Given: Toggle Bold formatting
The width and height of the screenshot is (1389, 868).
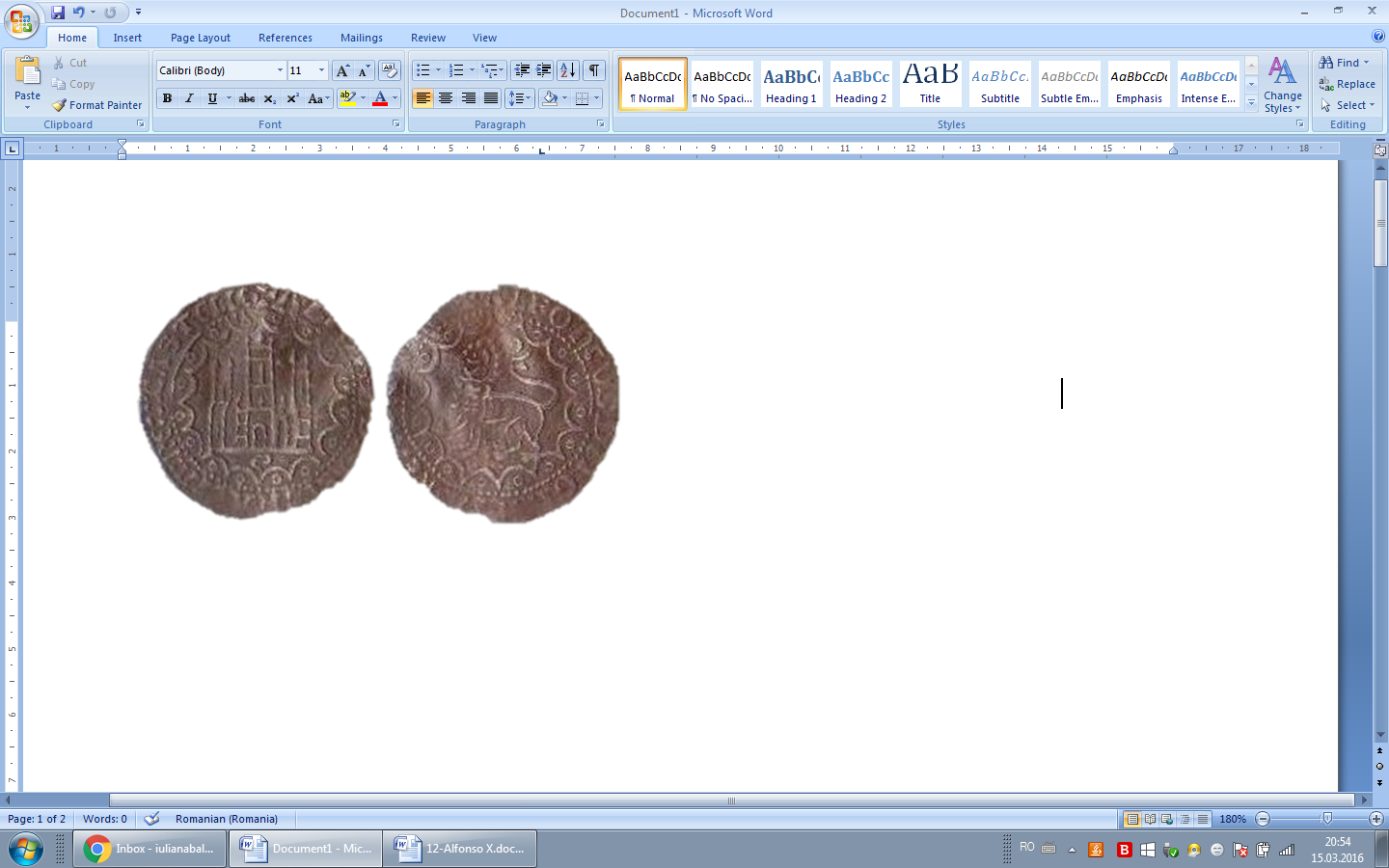Looking at the screenshot, I should coord(167,98).
